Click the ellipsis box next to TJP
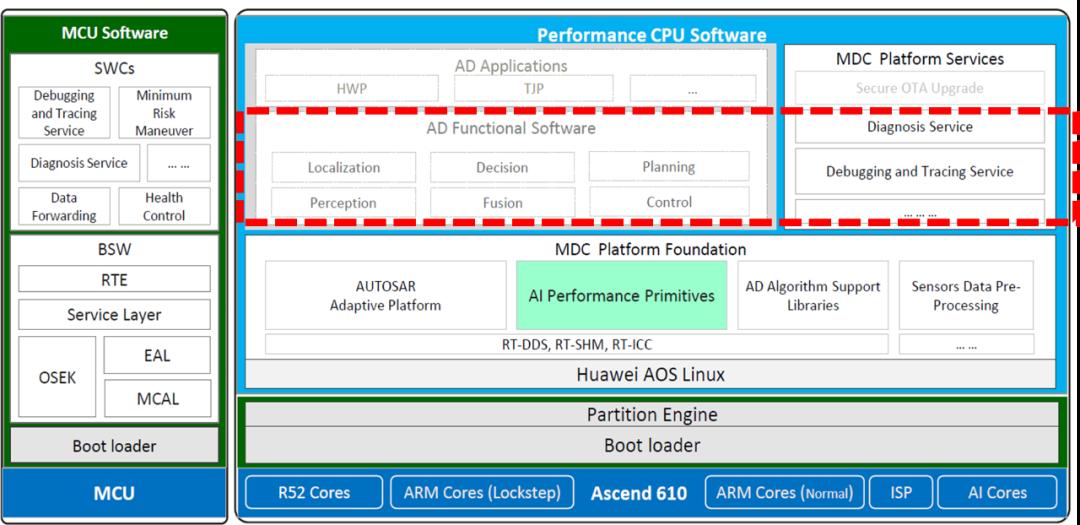The image size is (1080, 525). pyautogui.click(x=692, y=89)
